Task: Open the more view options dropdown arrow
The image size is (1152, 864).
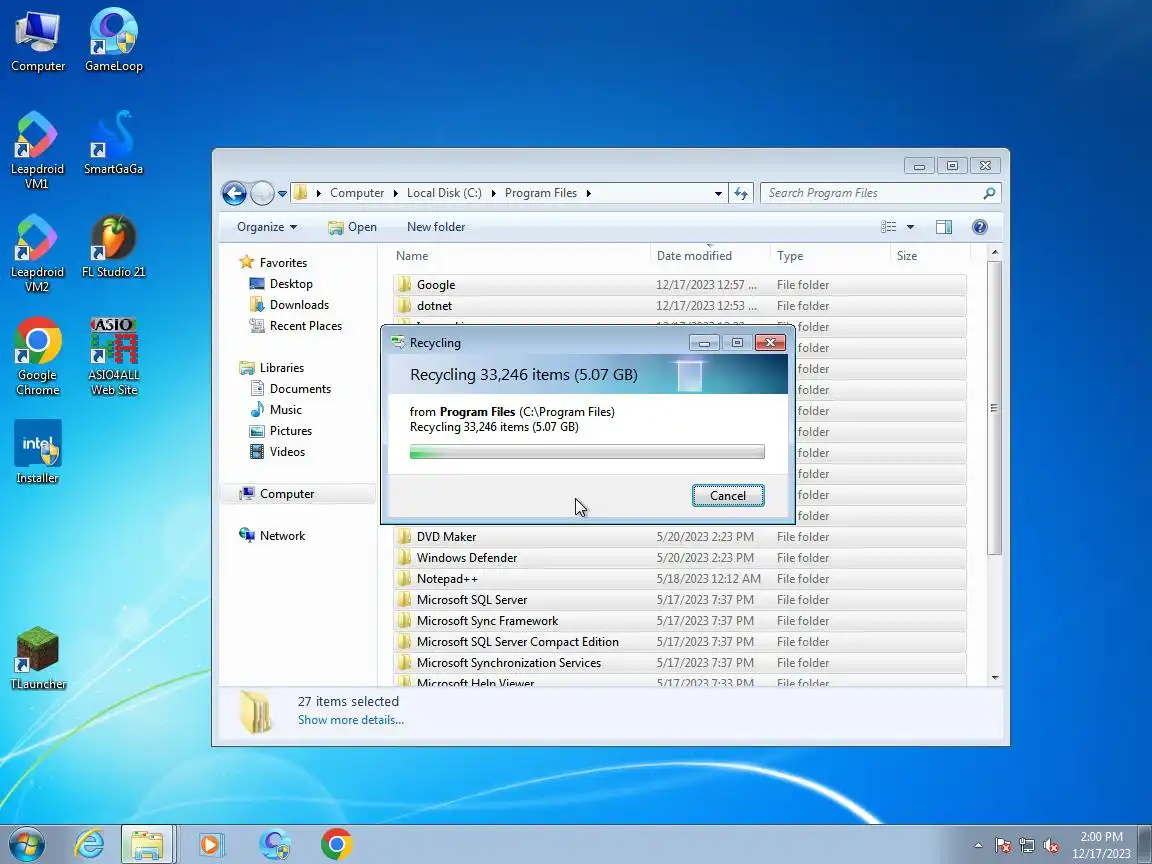Action: point(910,227)
